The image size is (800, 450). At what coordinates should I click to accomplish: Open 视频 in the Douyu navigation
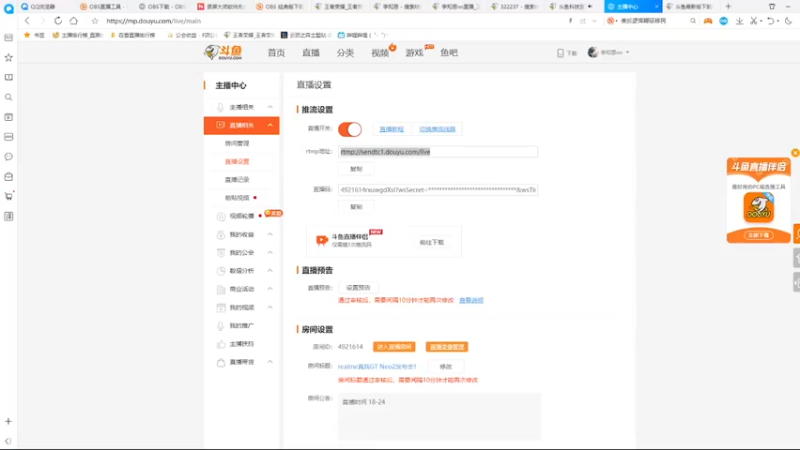pos(380,53)
